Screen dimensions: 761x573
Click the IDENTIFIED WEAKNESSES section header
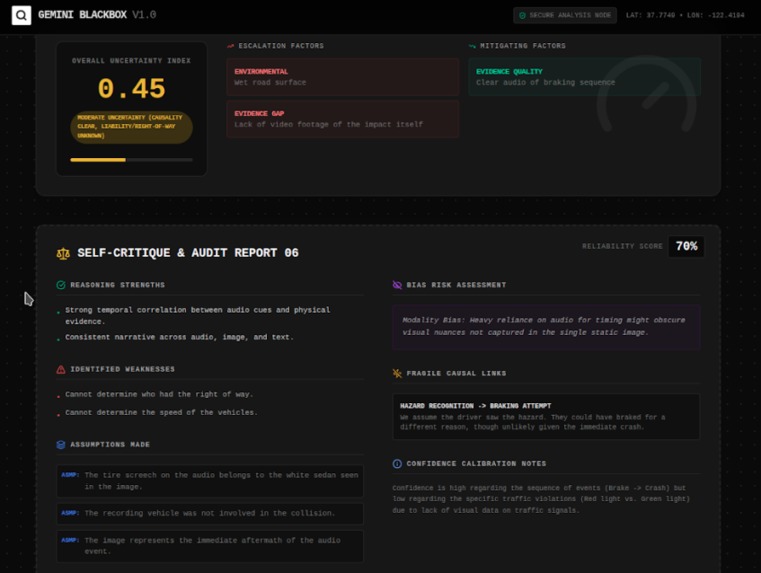pos(122,369)
